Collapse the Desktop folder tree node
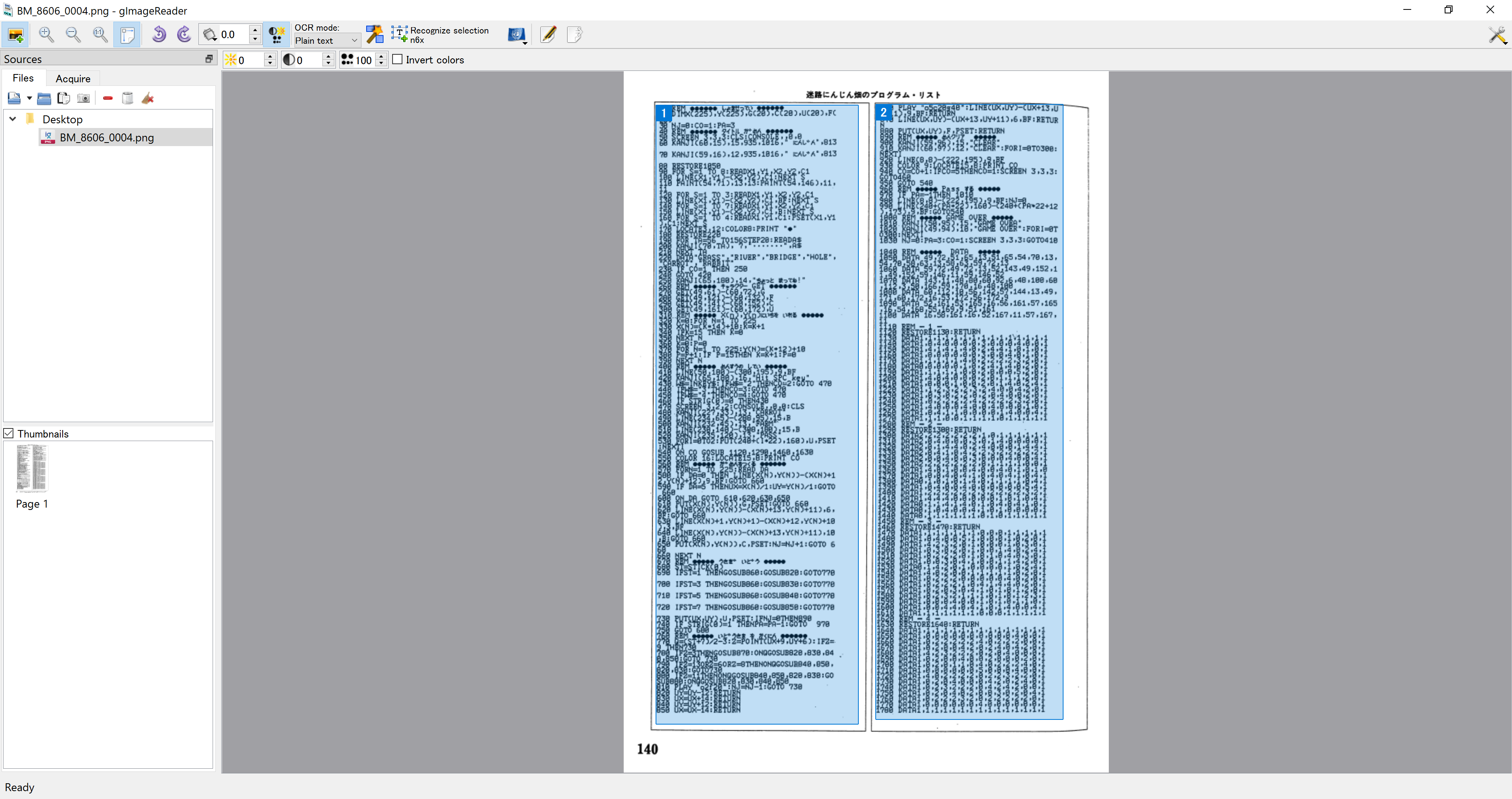Image resolution: width=1512 pixels, height=799 pixels. coord(12,119)
